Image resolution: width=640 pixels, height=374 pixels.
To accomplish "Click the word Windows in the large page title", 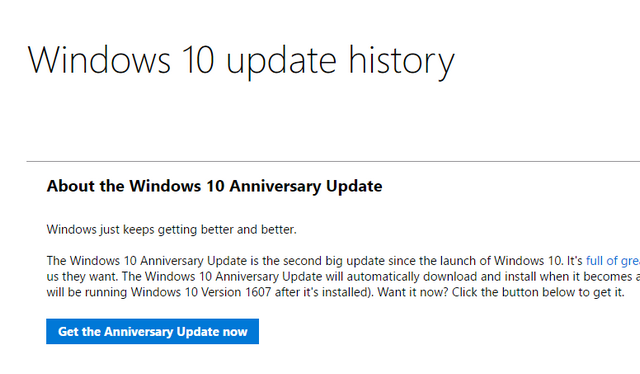I will tap(99, 60).
